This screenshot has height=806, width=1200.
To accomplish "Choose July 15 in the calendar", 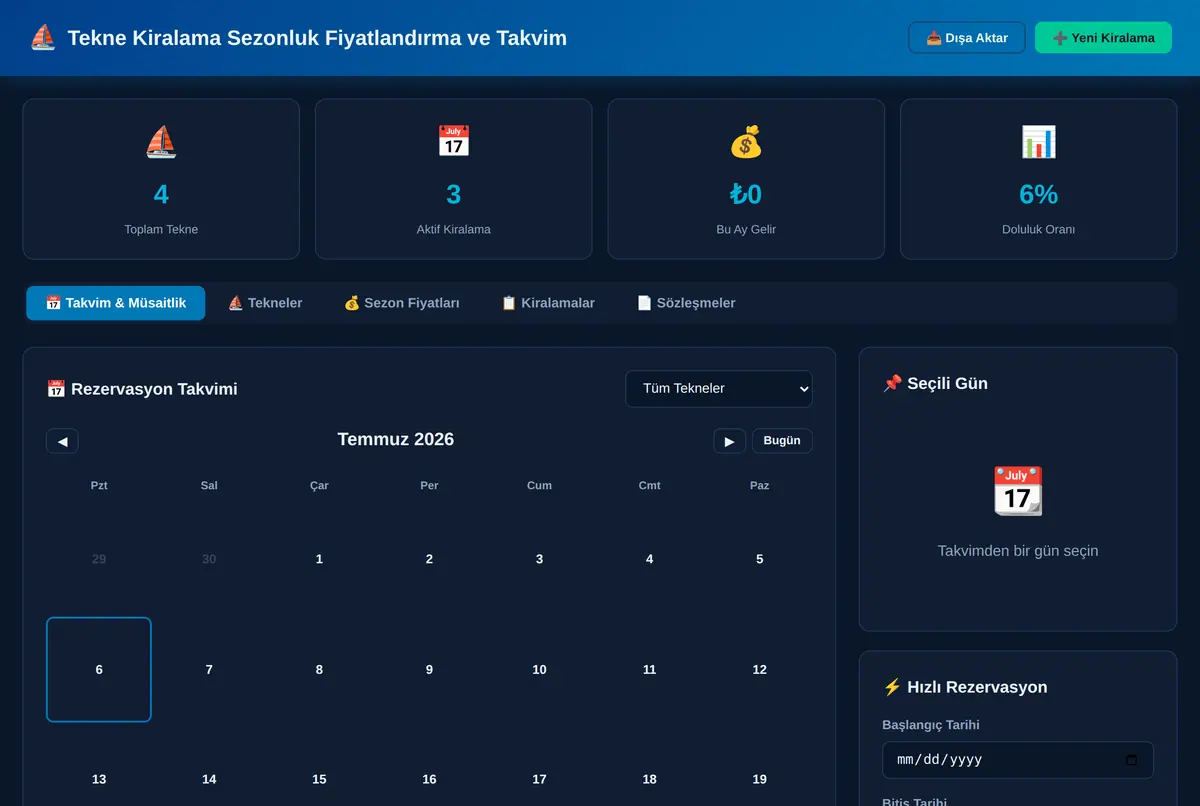I will point(319,779).
